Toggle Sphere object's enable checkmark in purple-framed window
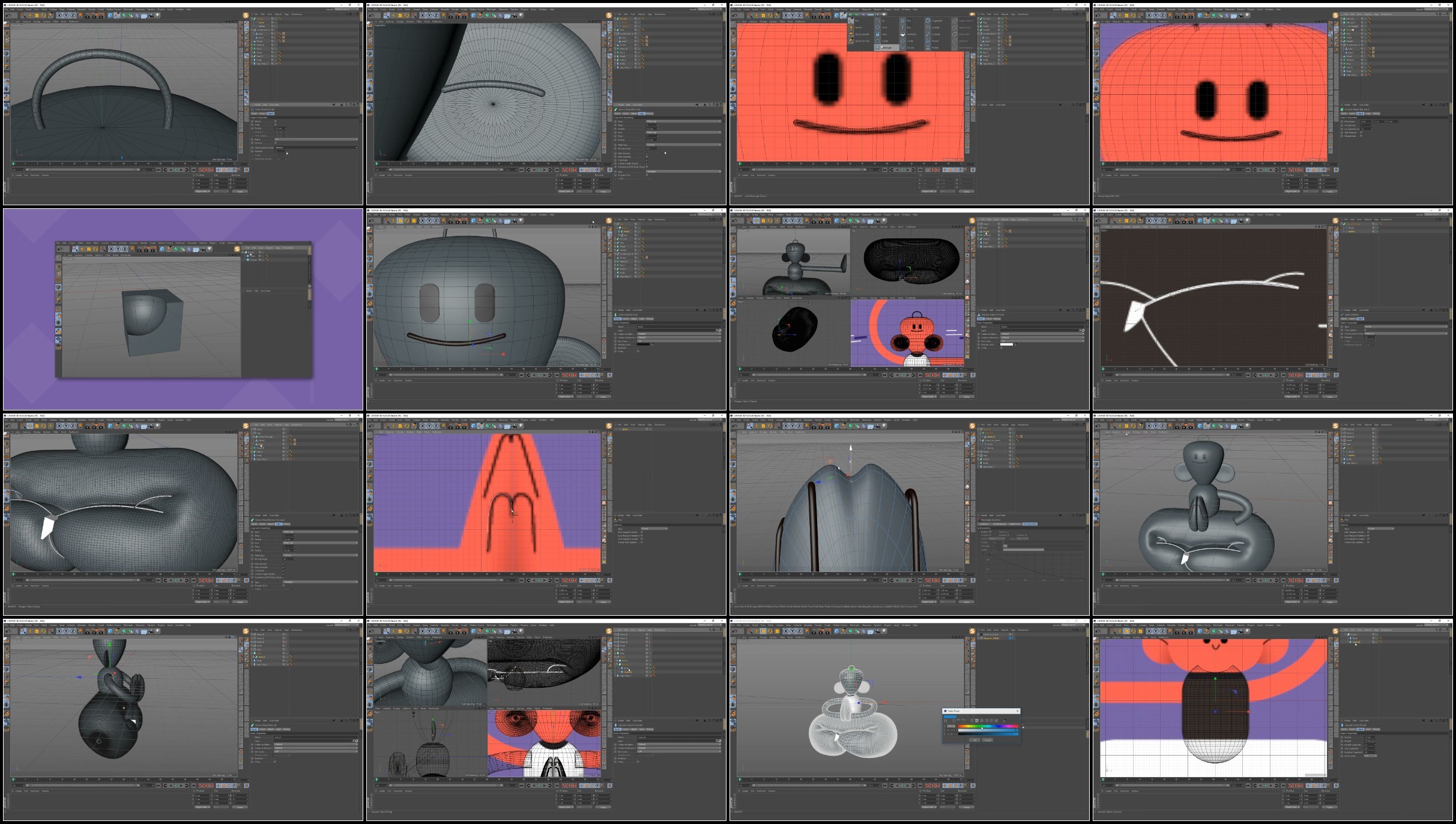Screen dimensions: 1456x824 [x=264, y=260]
